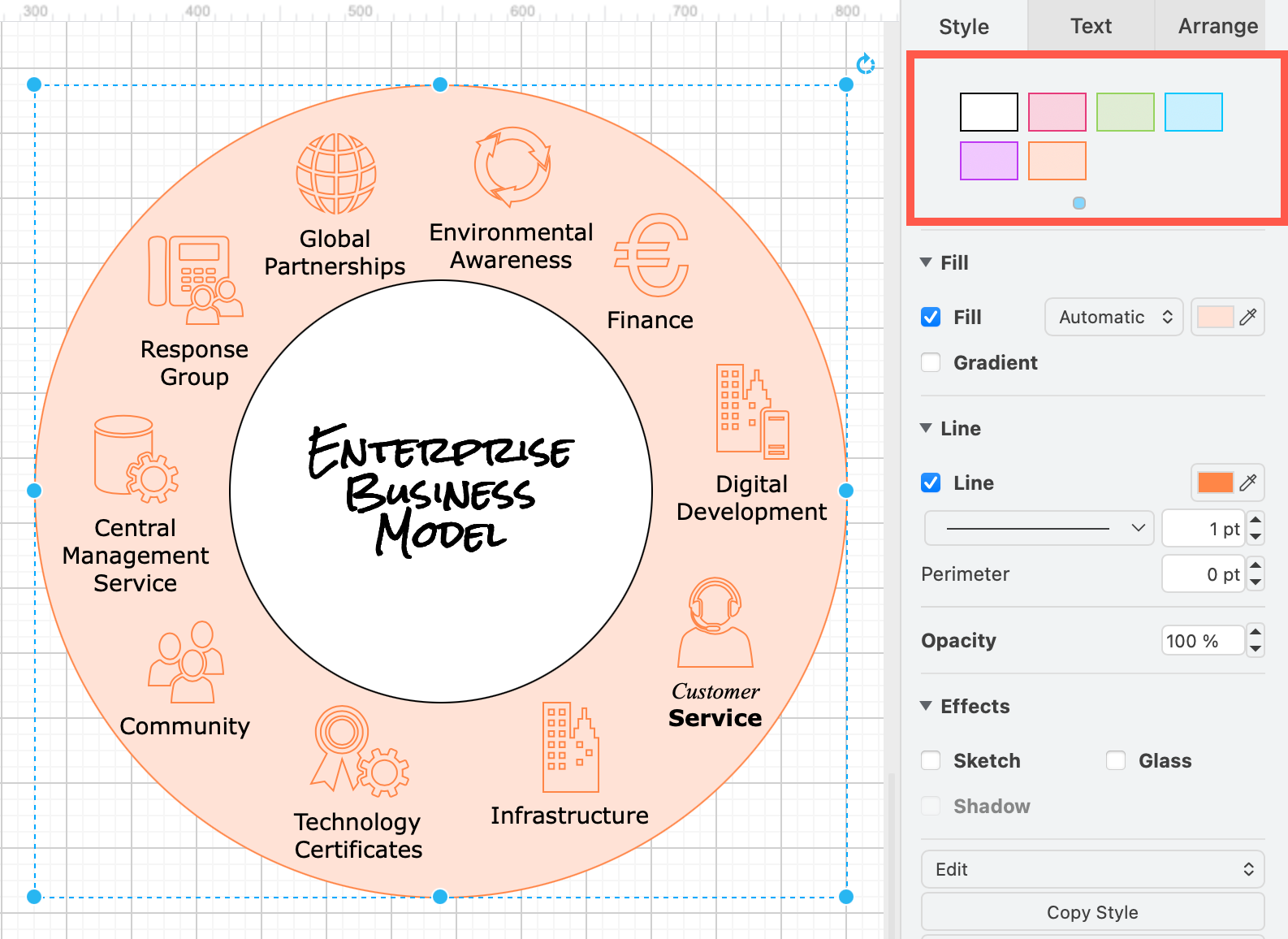Screen dimensions: 1288x939
Task: Click the line color eyedropper icon
Action: point(1248,482)
